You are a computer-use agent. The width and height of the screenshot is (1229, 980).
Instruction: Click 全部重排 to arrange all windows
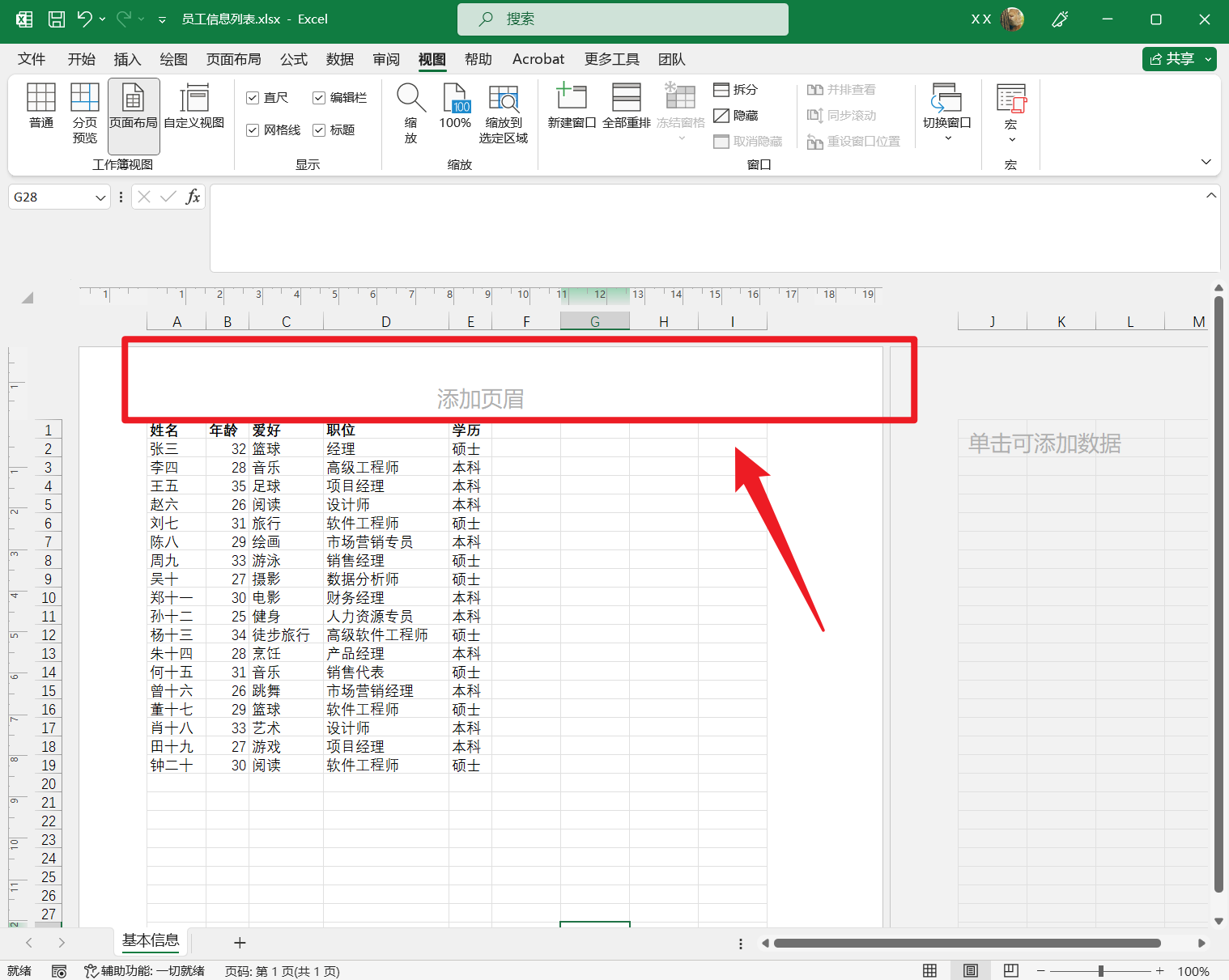627,108
